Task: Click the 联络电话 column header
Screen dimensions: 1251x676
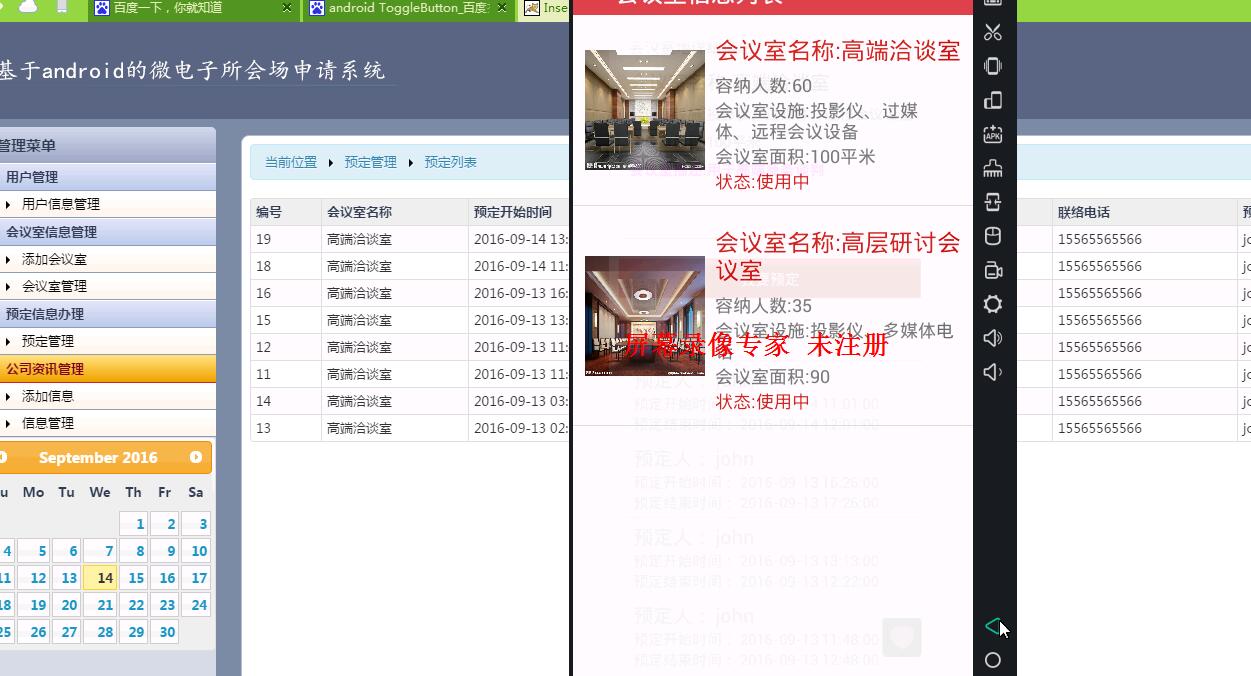Action: coord(1084,212)
